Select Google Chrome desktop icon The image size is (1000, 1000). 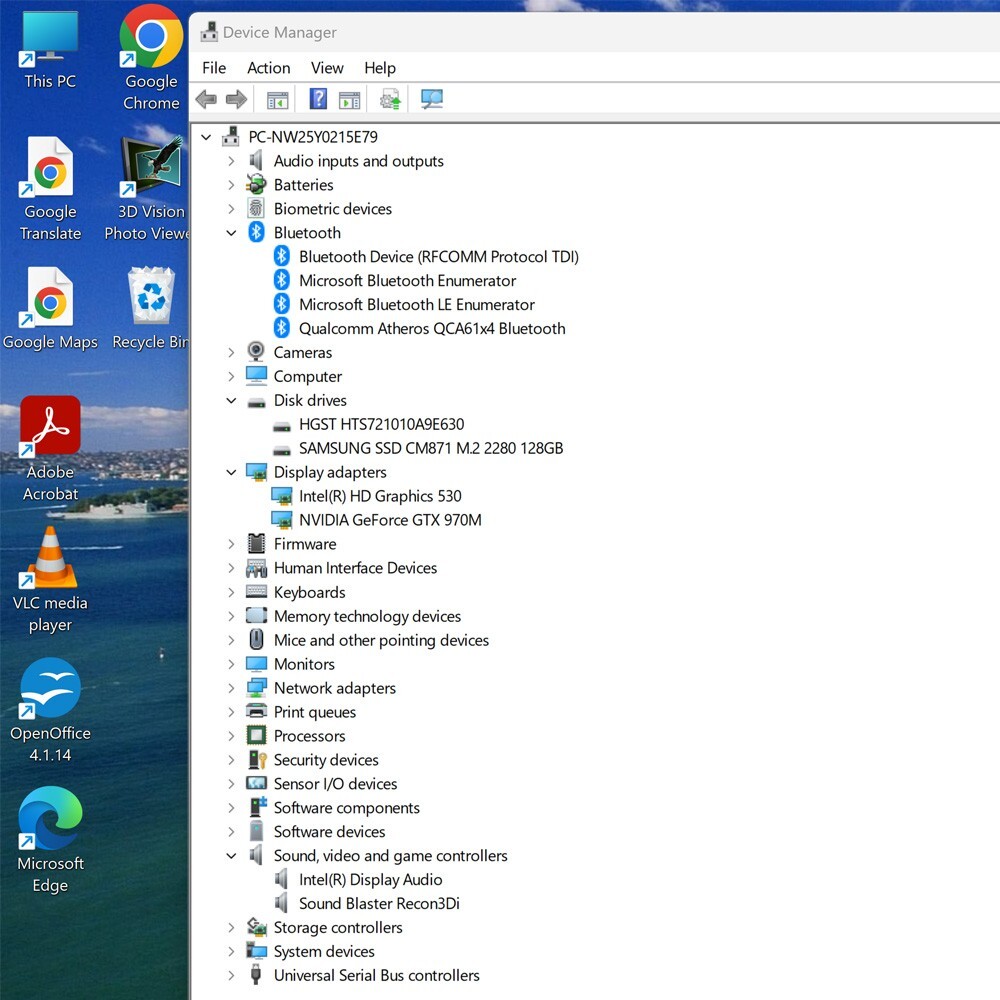click(x=151, y=57)
